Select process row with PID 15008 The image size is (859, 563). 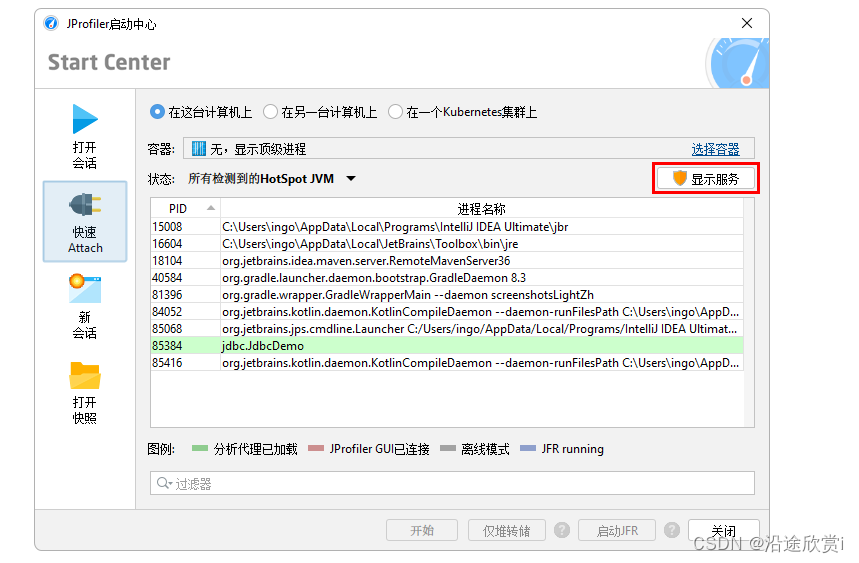tap(447, 227)
